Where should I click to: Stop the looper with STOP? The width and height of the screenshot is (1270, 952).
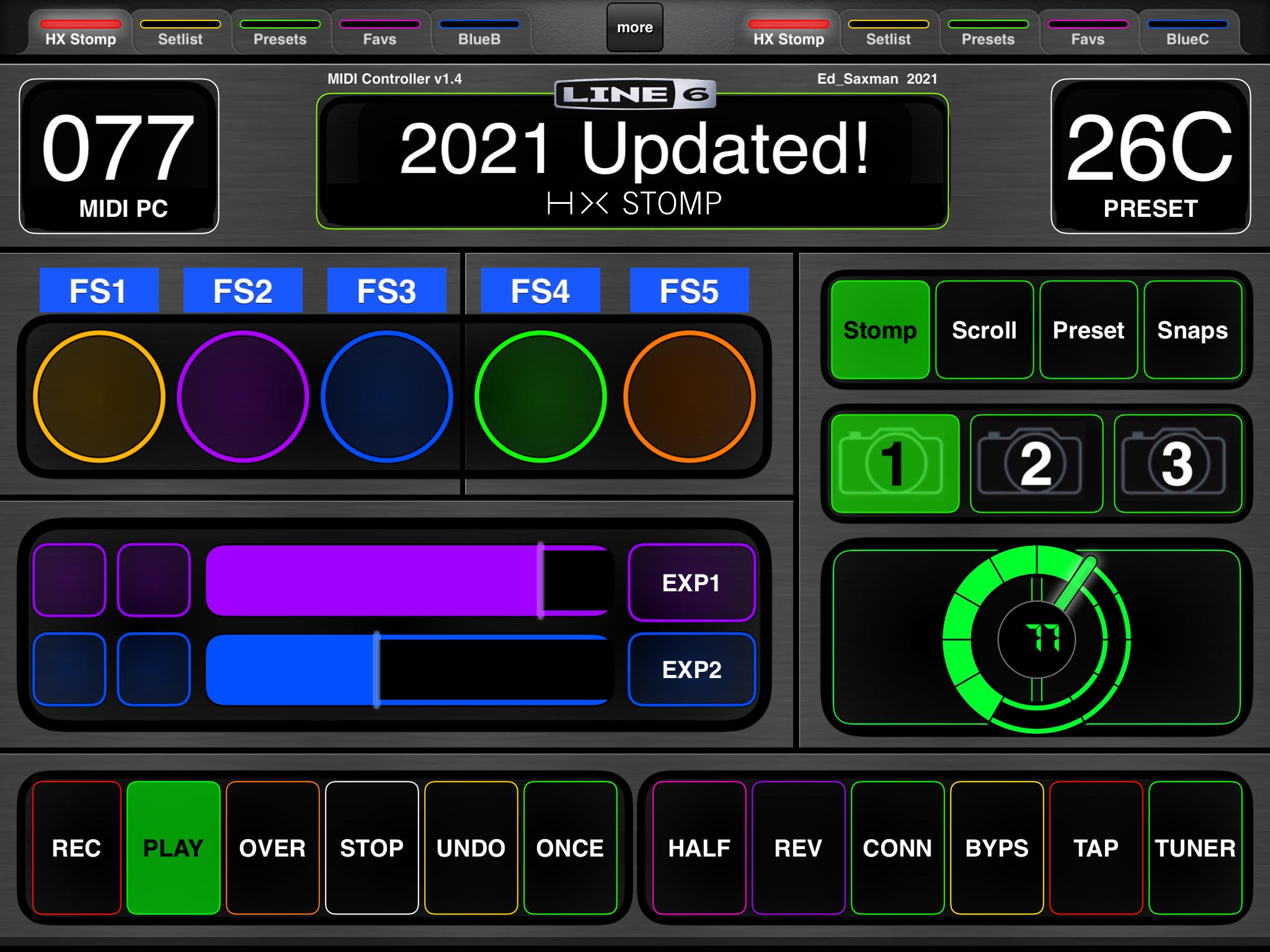[x=372, y=848]
